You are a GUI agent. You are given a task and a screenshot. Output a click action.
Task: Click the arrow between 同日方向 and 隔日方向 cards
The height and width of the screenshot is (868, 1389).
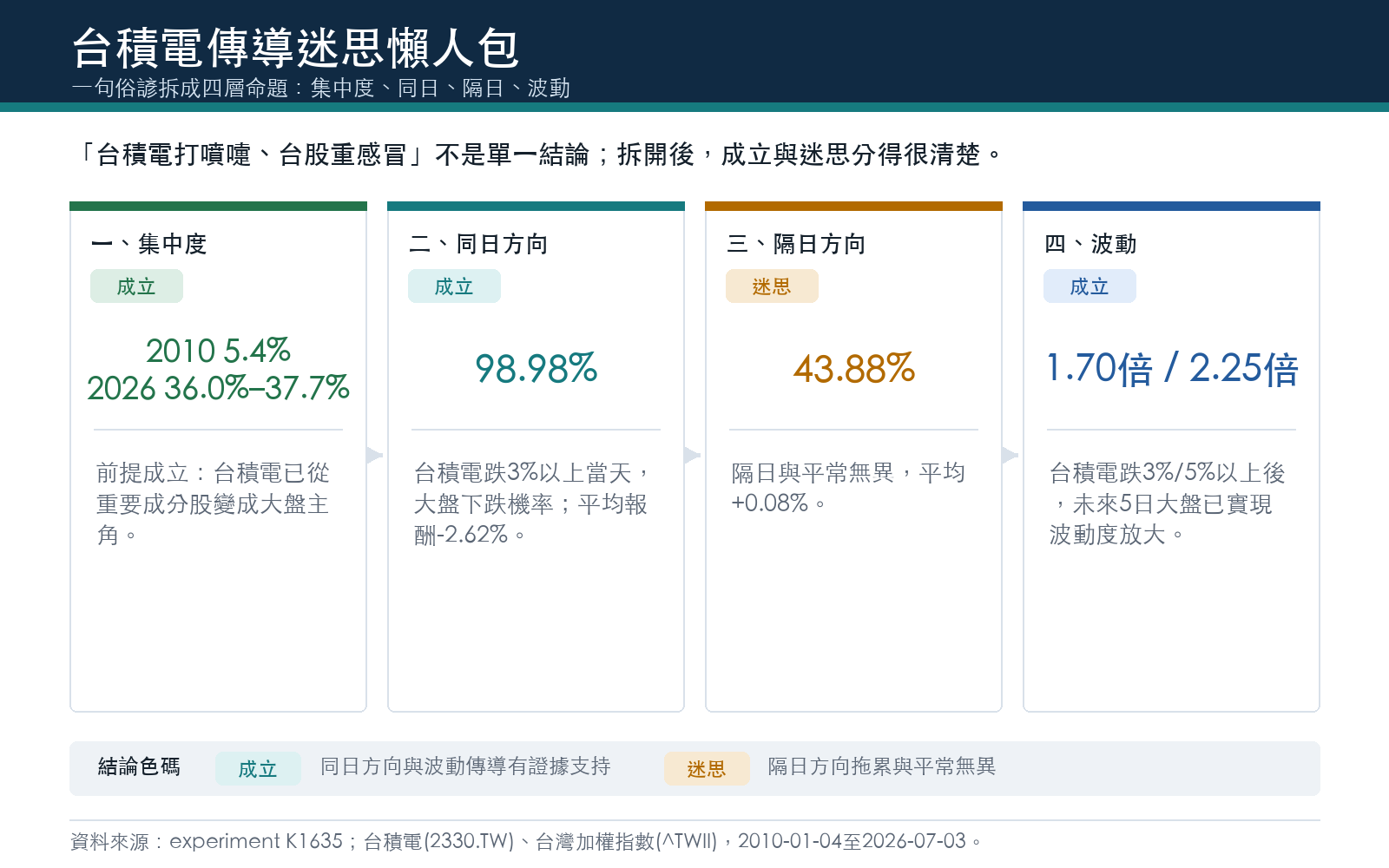[692, 455]
